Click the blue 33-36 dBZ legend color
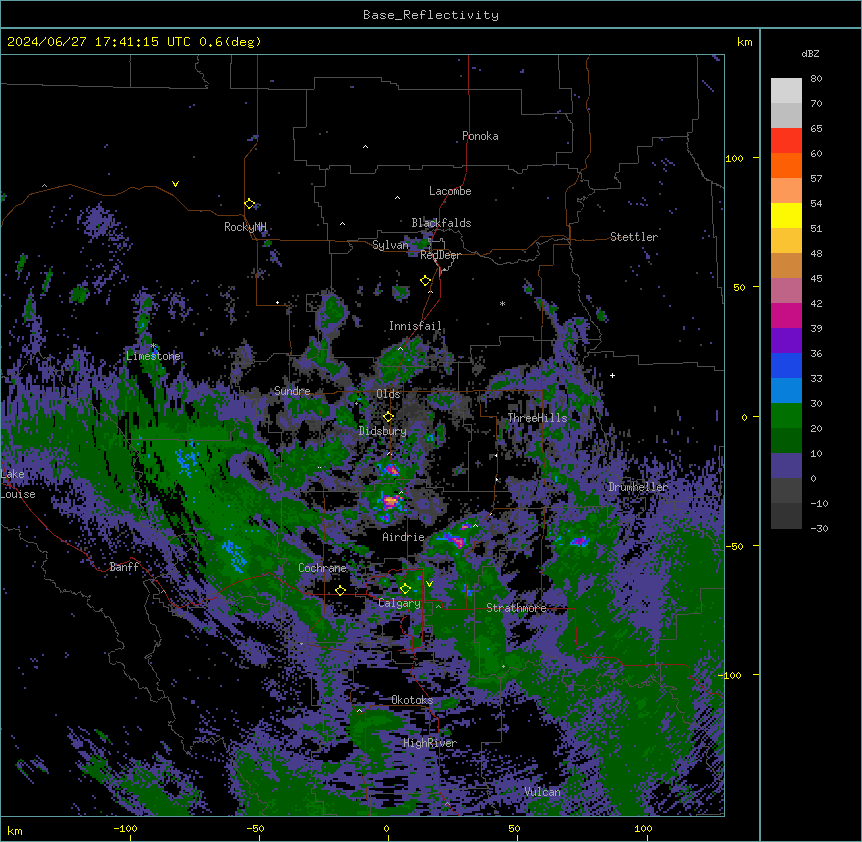The height and width of the screenshot is (842, 862). tap(786, 365)
